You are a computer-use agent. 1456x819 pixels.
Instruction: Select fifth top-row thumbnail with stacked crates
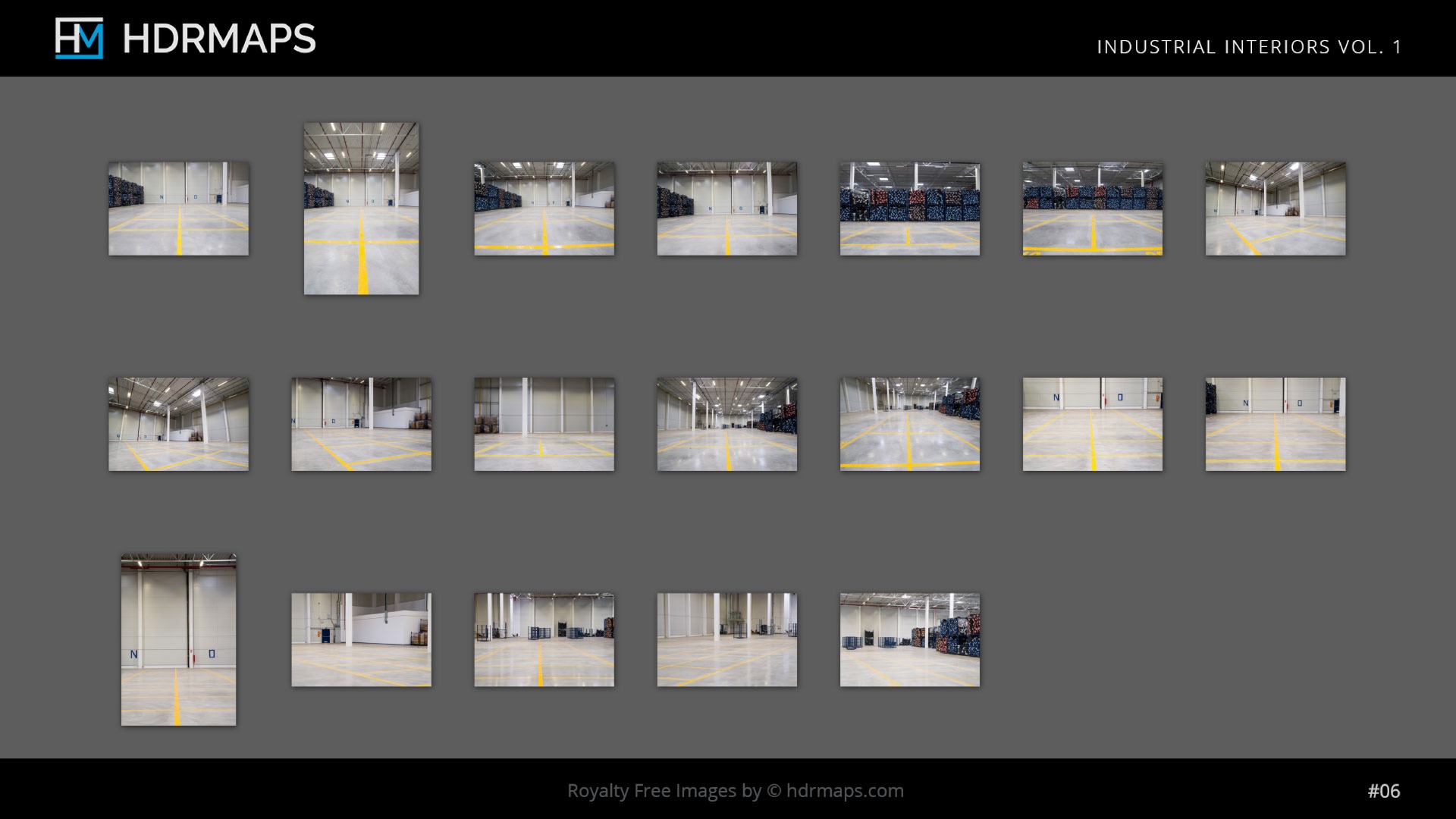(909, 209)
